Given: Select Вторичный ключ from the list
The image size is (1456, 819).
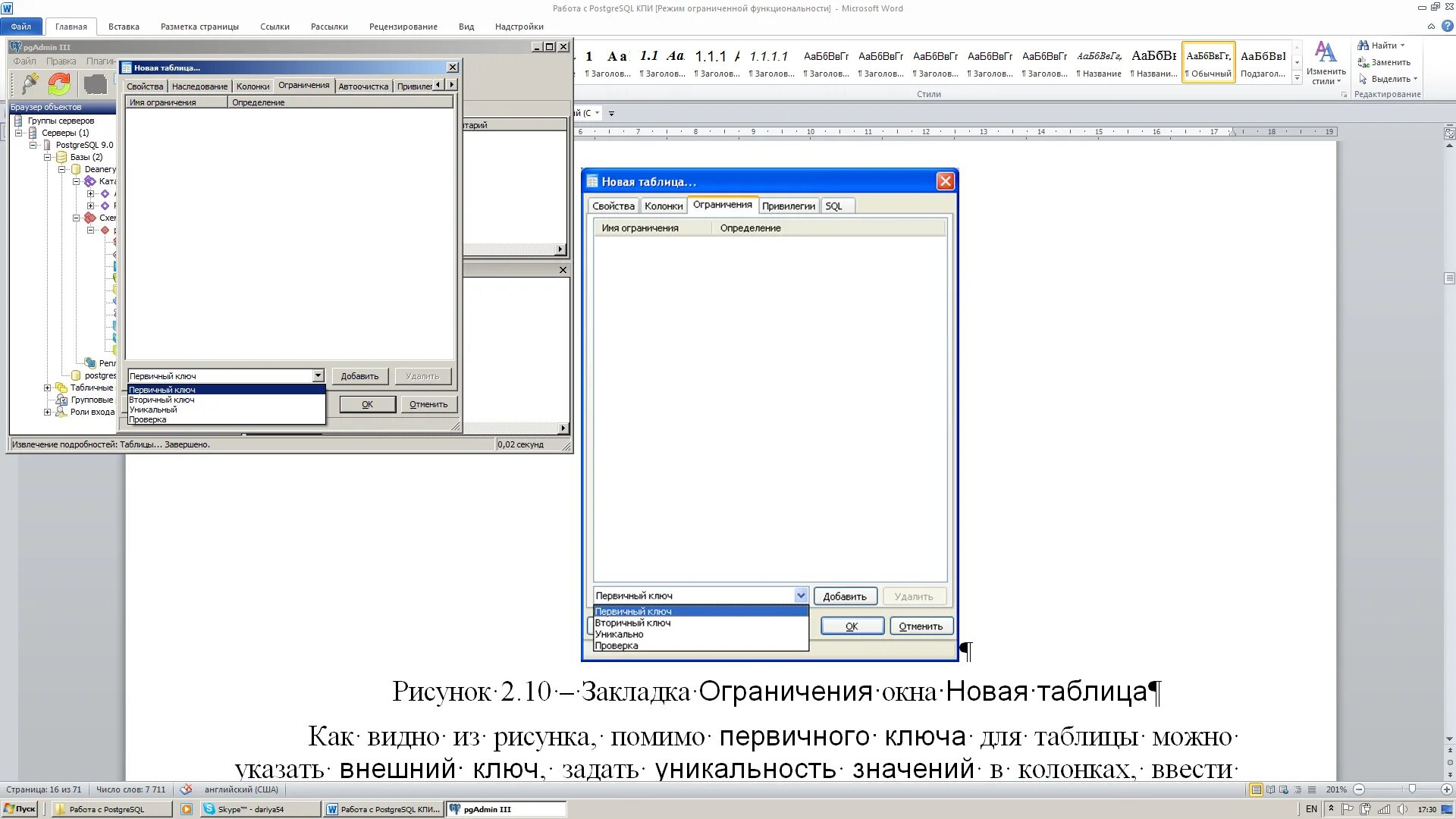Looking at the screenshot, I should click(162, 400).
